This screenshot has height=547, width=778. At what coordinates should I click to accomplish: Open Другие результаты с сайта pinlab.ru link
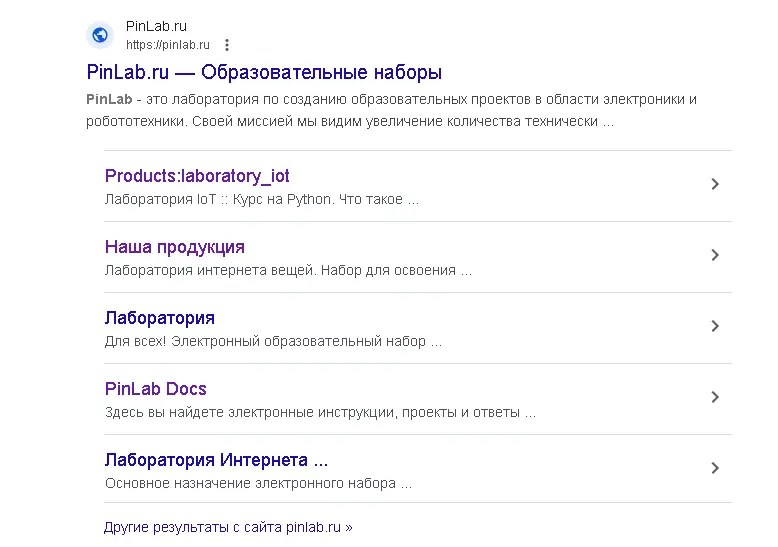click(x=228, y=527)
